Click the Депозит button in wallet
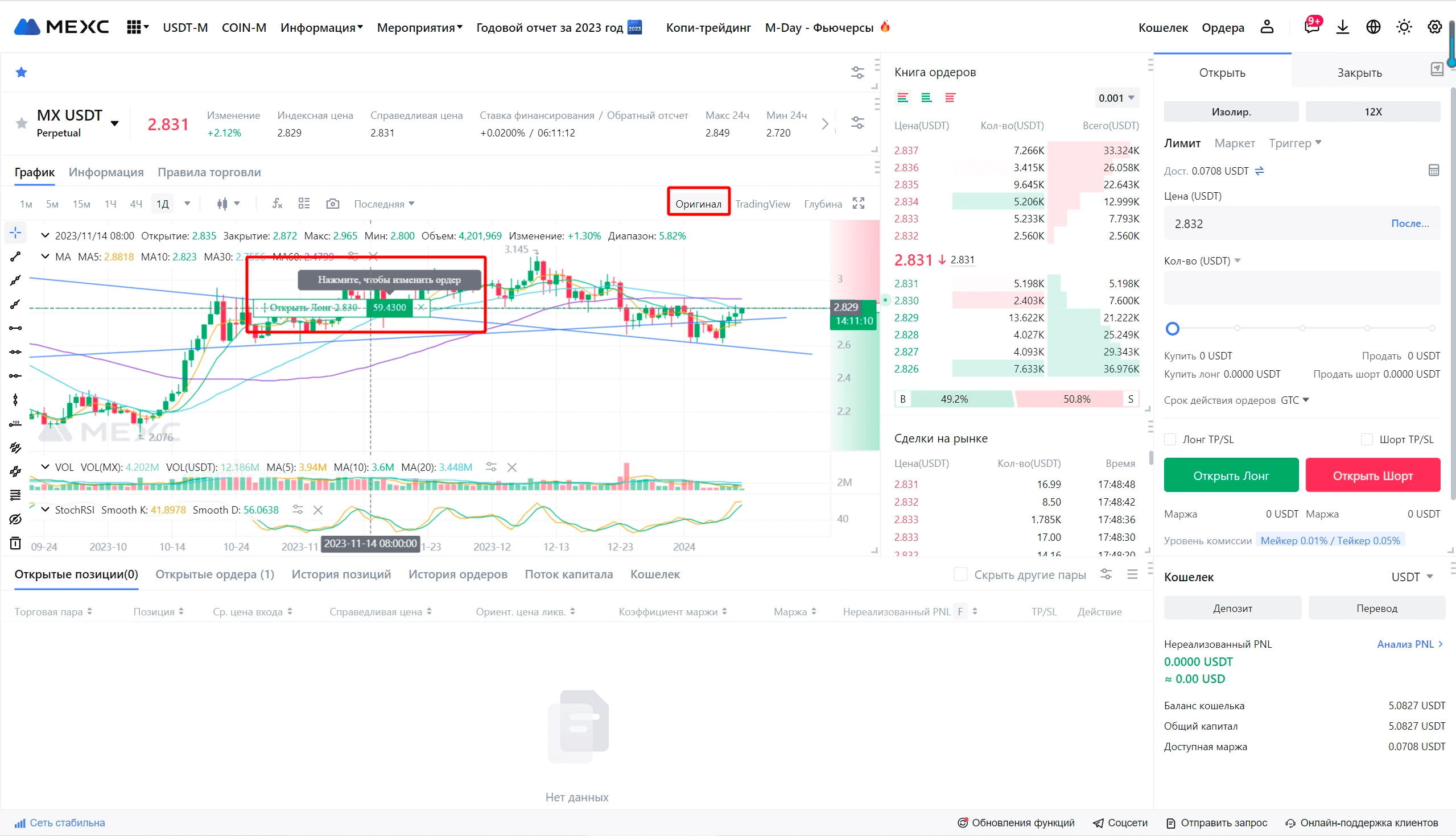This screenshot has height=836, width=1456. pos(1232,608)
